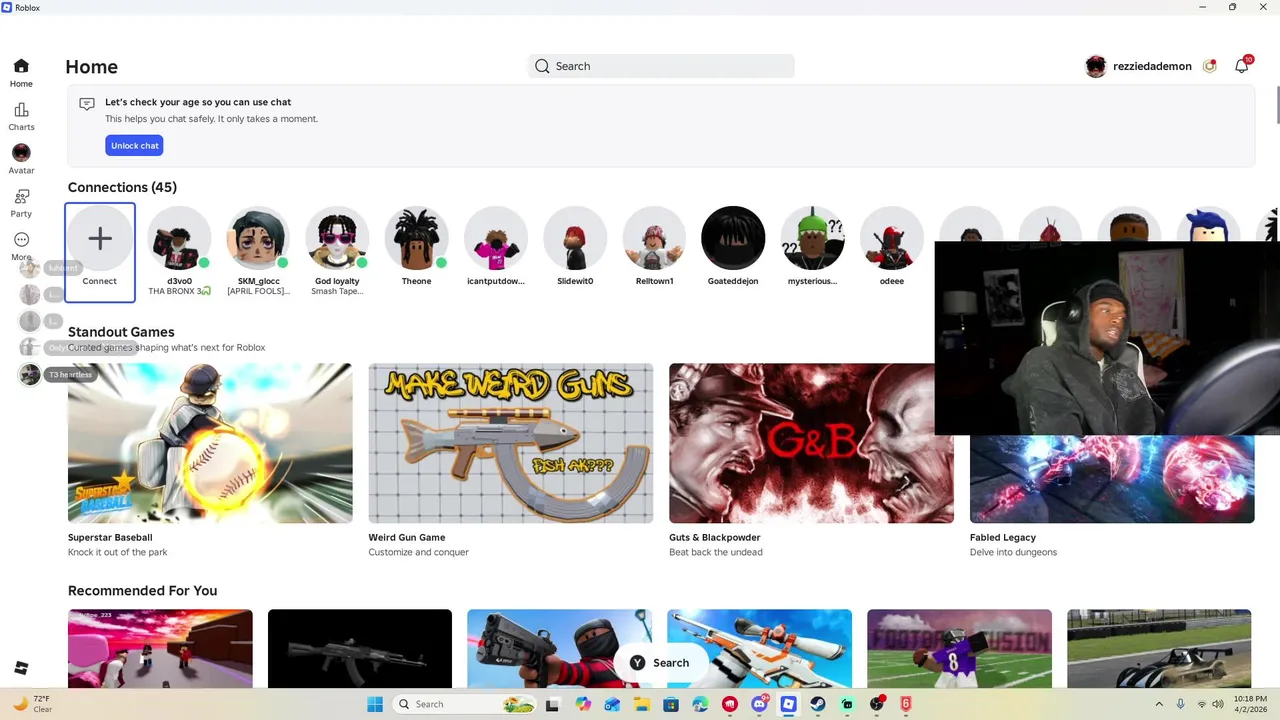Click the 'Beat back the undead' caption
This screenshot has width=1280, height=720.
715,552
